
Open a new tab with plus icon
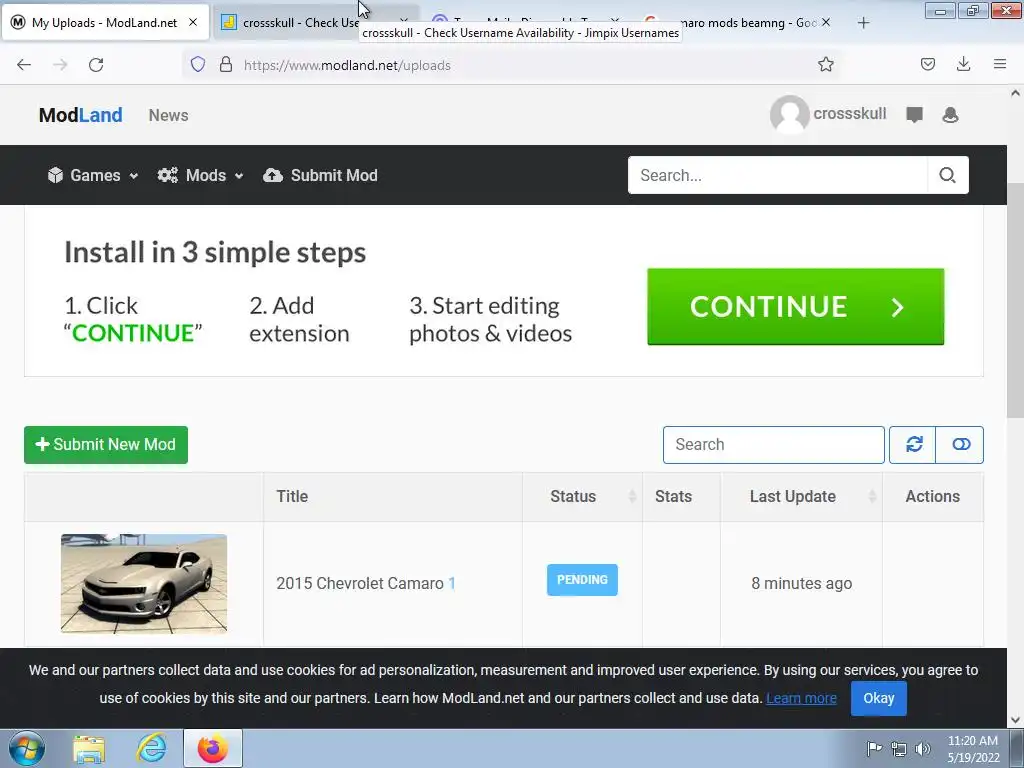point(863,23)
